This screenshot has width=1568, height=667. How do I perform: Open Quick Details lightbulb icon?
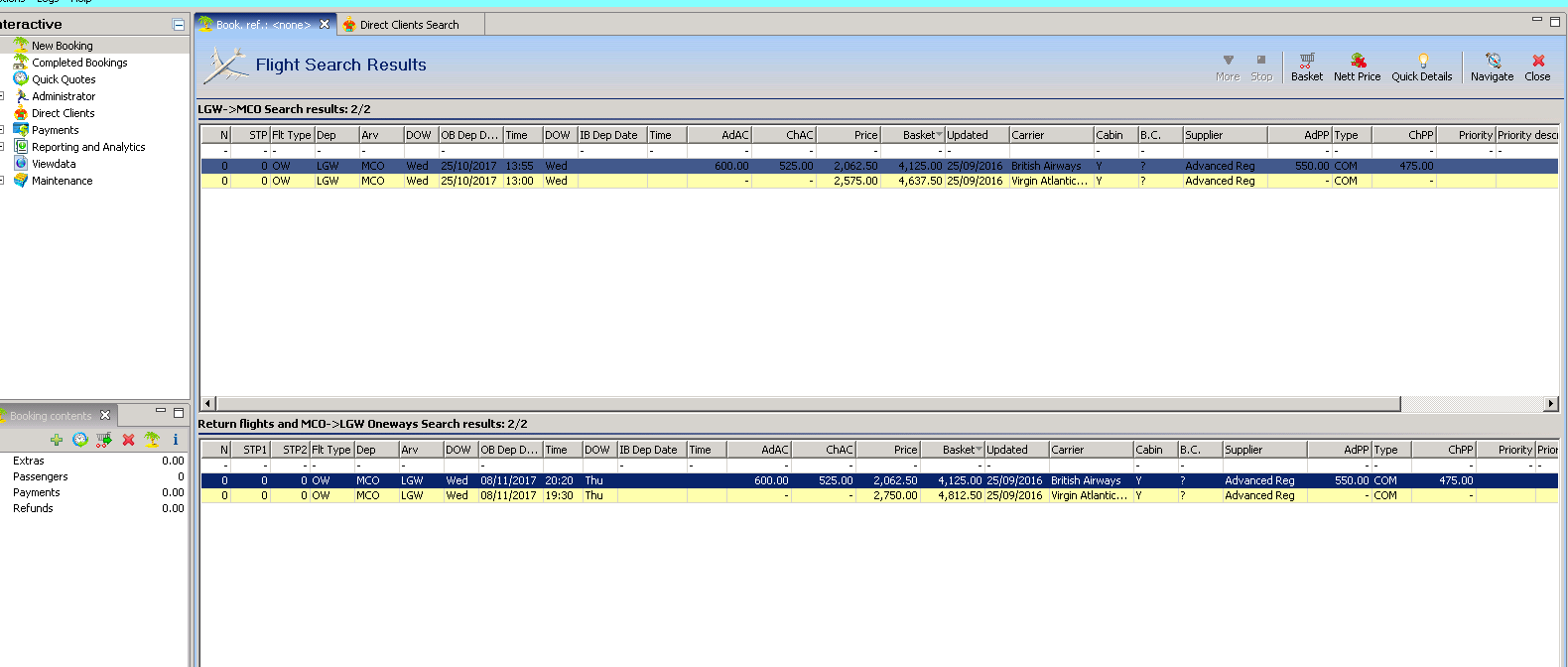(1421, 67)
